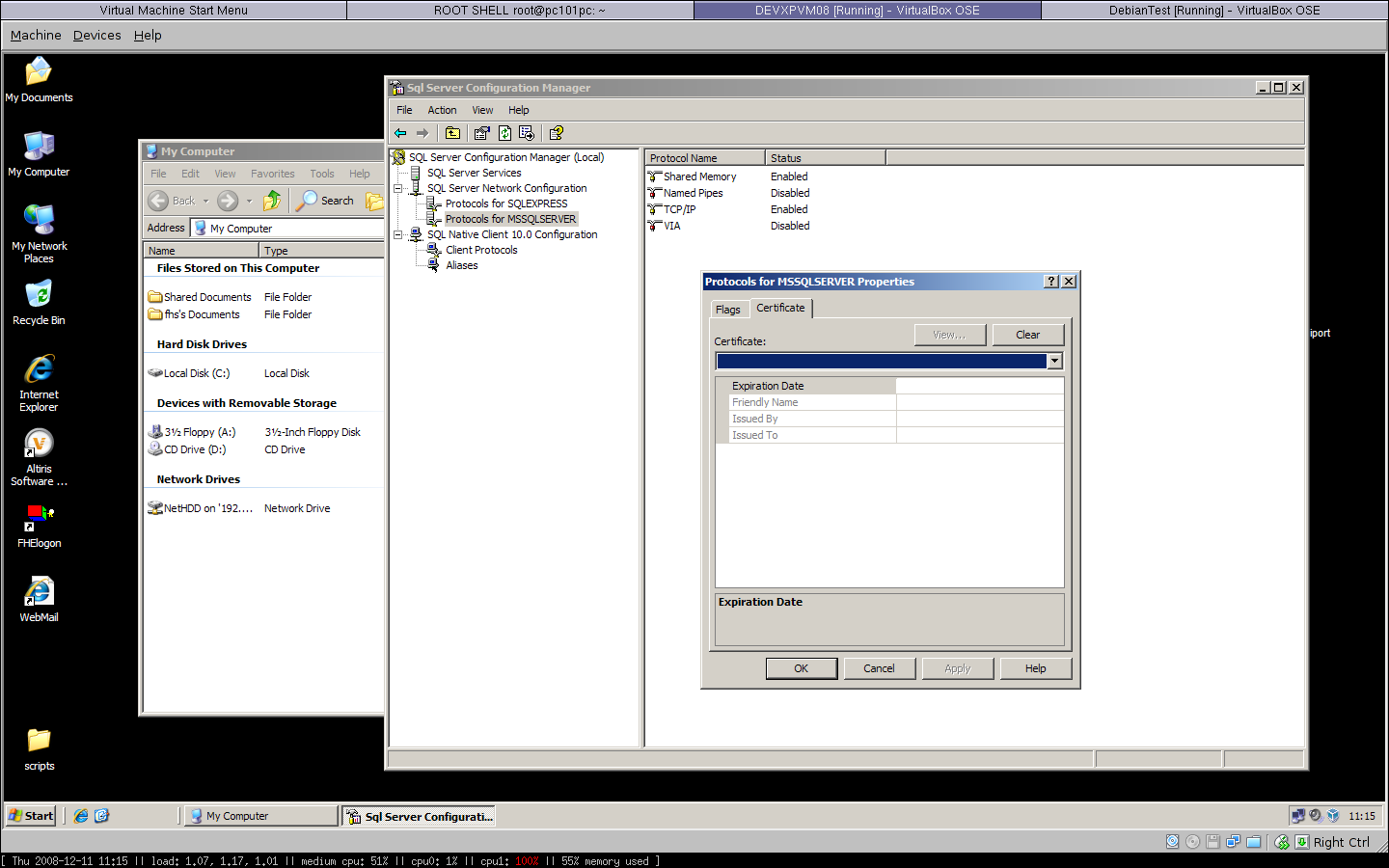1389x868 pixels.
Task: Select the Named Pipes protocol icon
Action: click(x=655, y=193)
